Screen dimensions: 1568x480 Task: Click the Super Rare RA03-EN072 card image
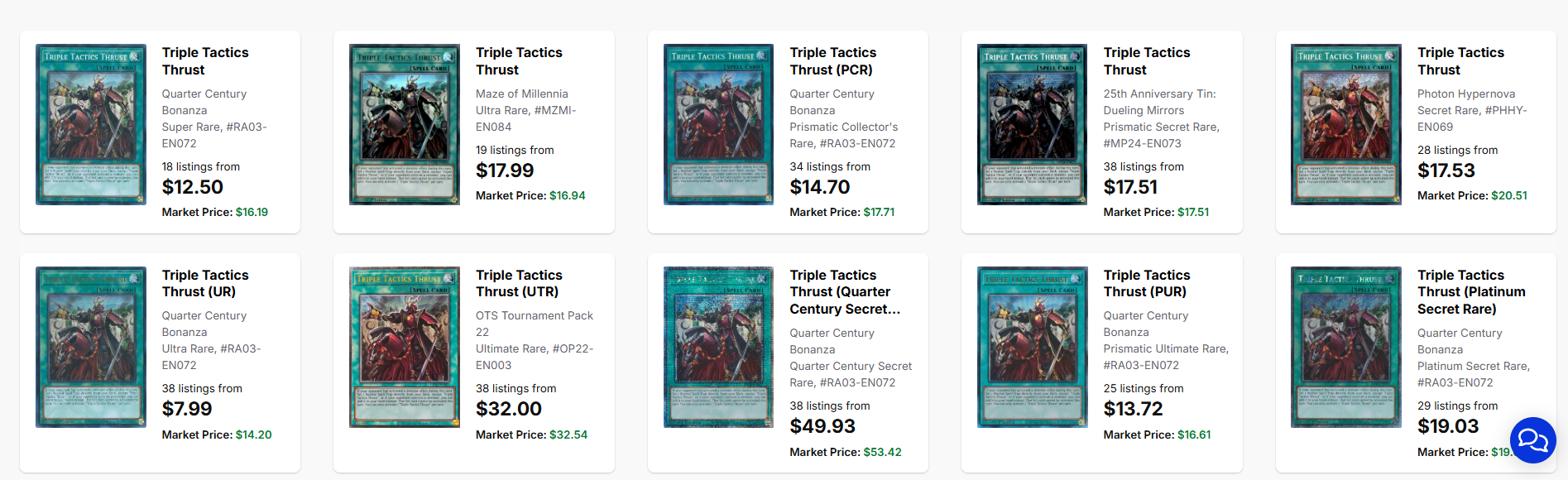click(x=91, y=124)
